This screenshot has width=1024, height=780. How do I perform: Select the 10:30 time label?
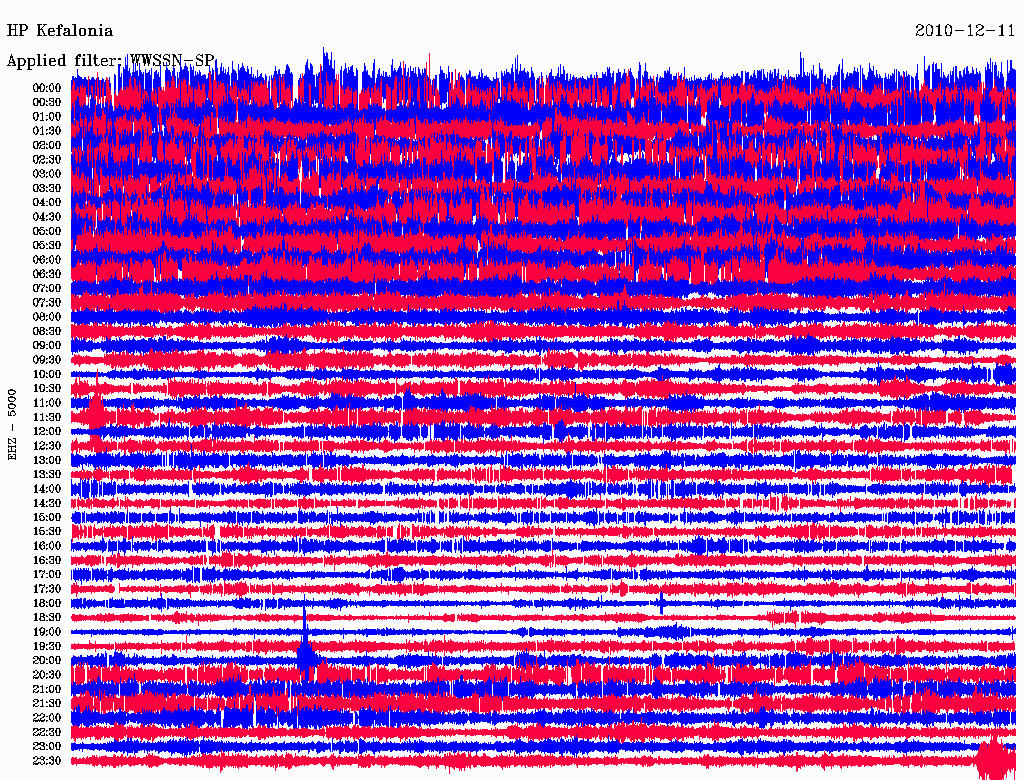(x=47, y=389)
